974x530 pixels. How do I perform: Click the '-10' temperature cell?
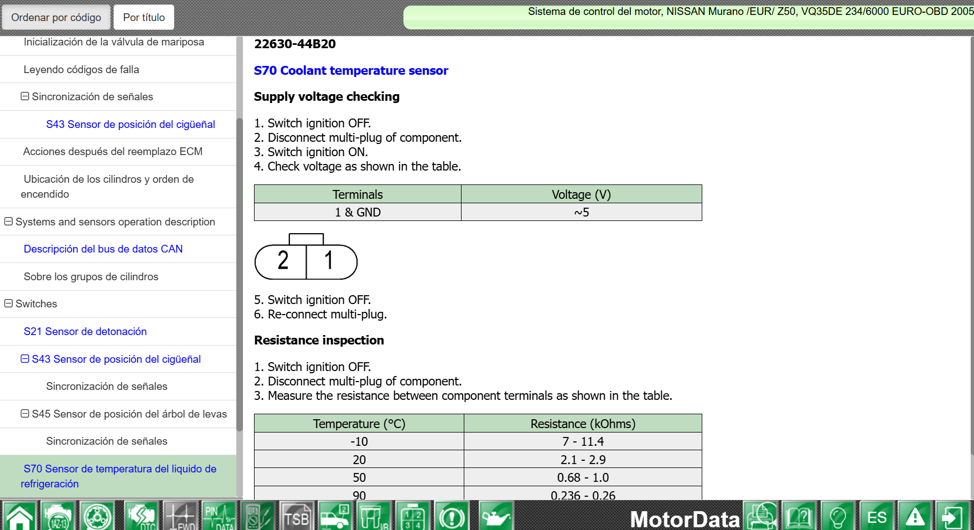point(359,442)
